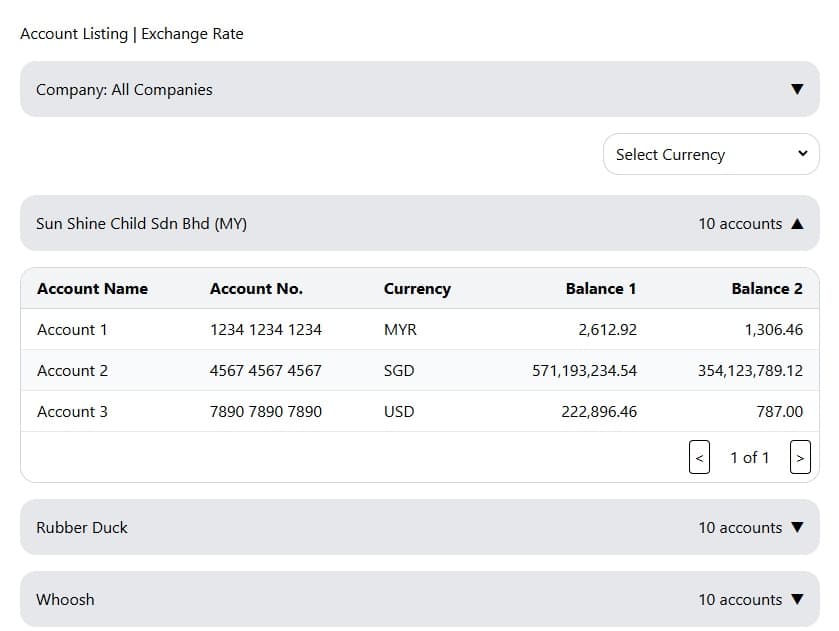Click account number 1234 1234 1234
The width and height of the screenshot is (839, 631).
[x=266, y=329]
